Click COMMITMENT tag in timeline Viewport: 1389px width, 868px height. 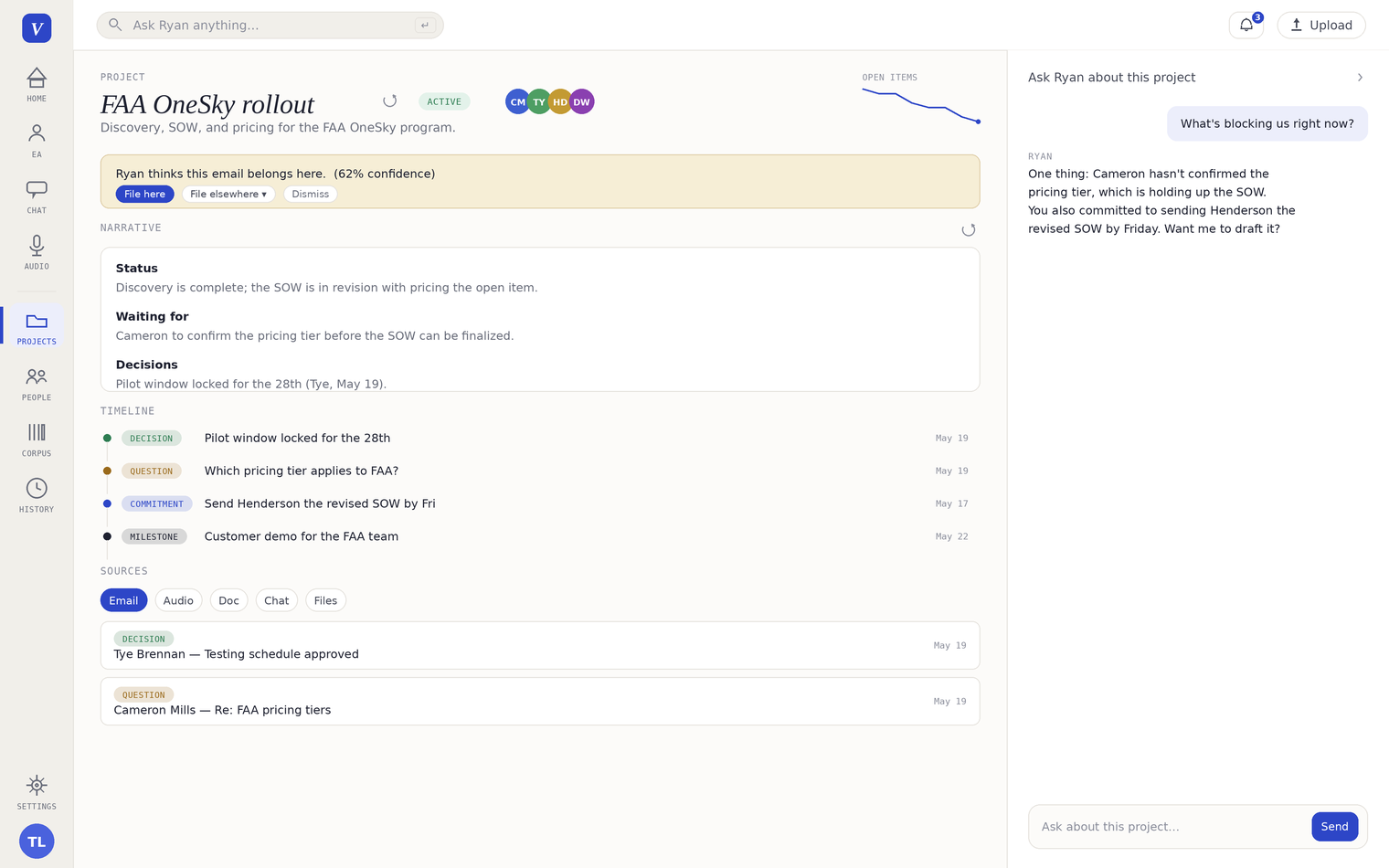(157, 504)
